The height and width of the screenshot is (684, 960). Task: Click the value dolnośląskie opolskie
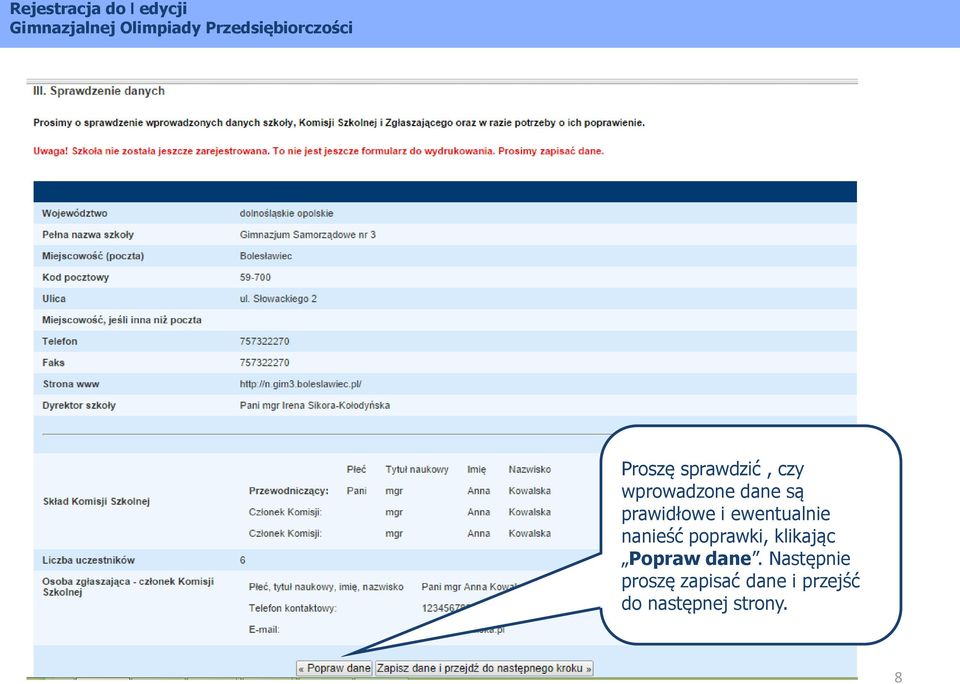pyautogui.click(x=287, y=213)
